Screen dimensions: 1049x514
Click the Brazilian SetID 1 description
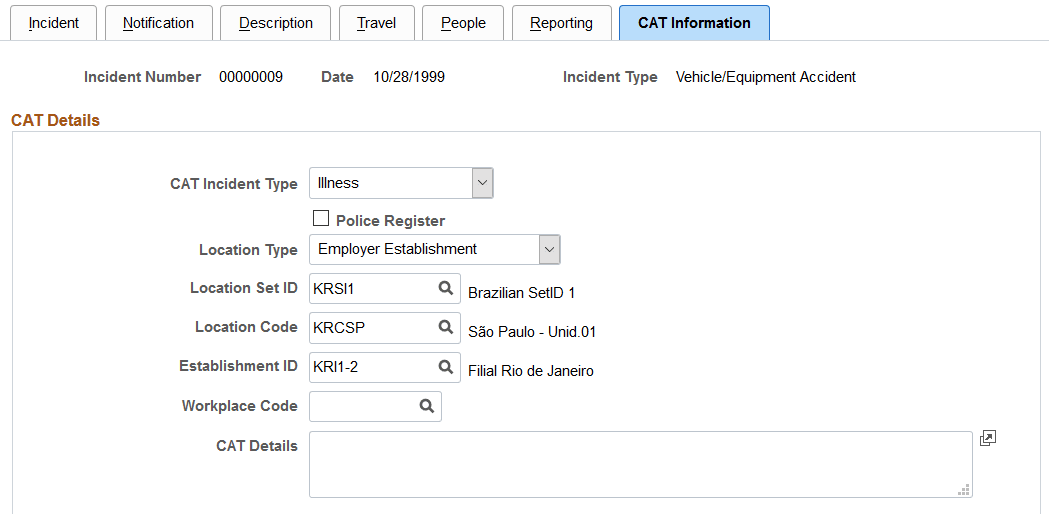[521, 292]
